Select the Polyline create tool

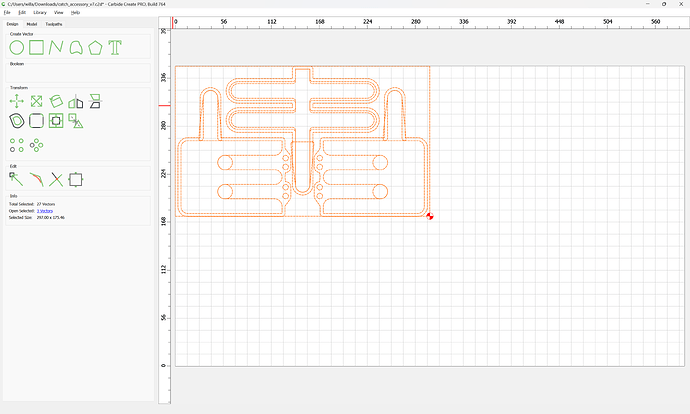56,48
